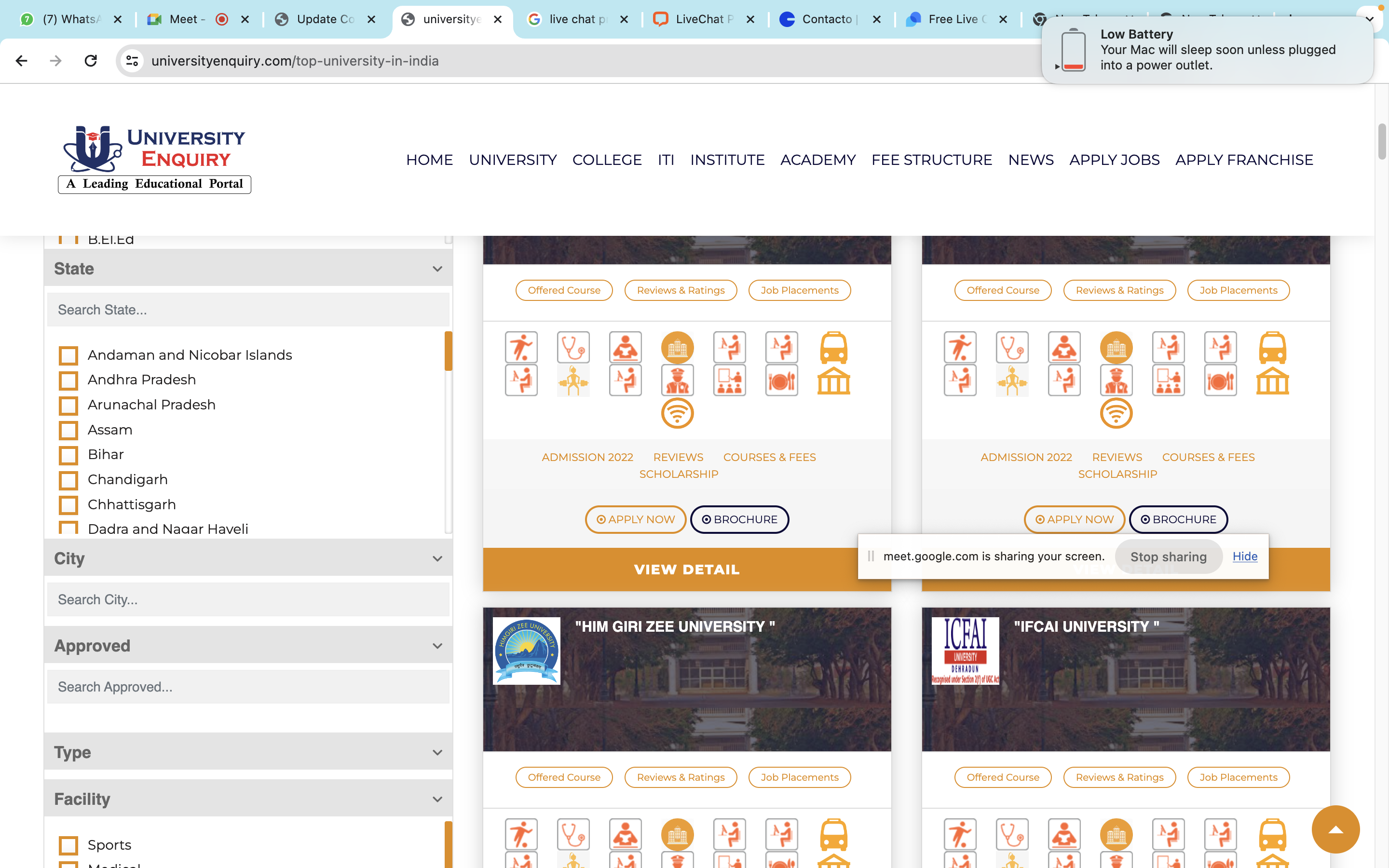Click the classroom presentation icon in second card
The height and width of the screenshot is (868, 1389).
pyautogui.click(x=1168, y=380)
